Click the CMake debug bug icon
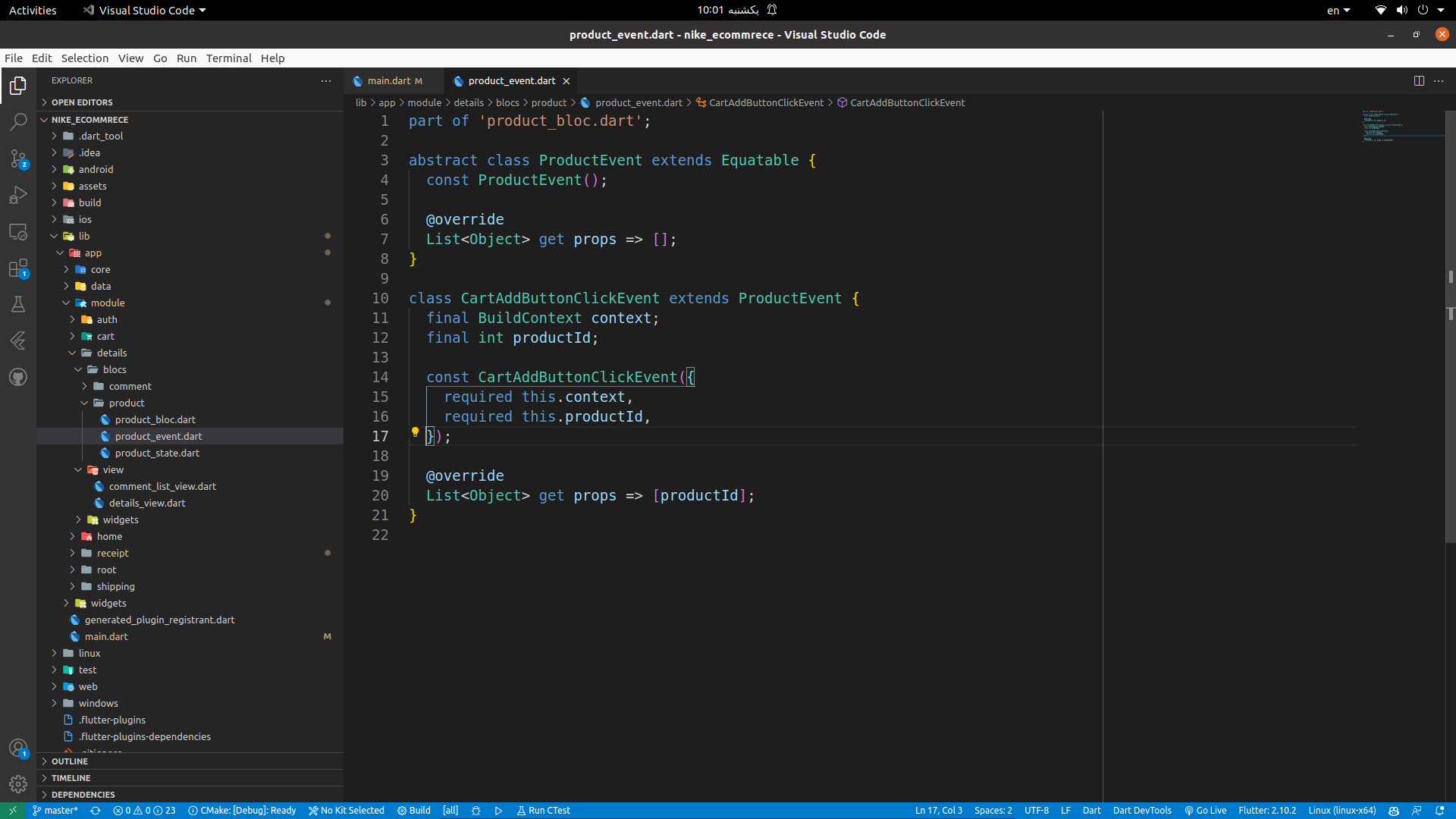Screen dimensions: 1456x819 (476, 811)
